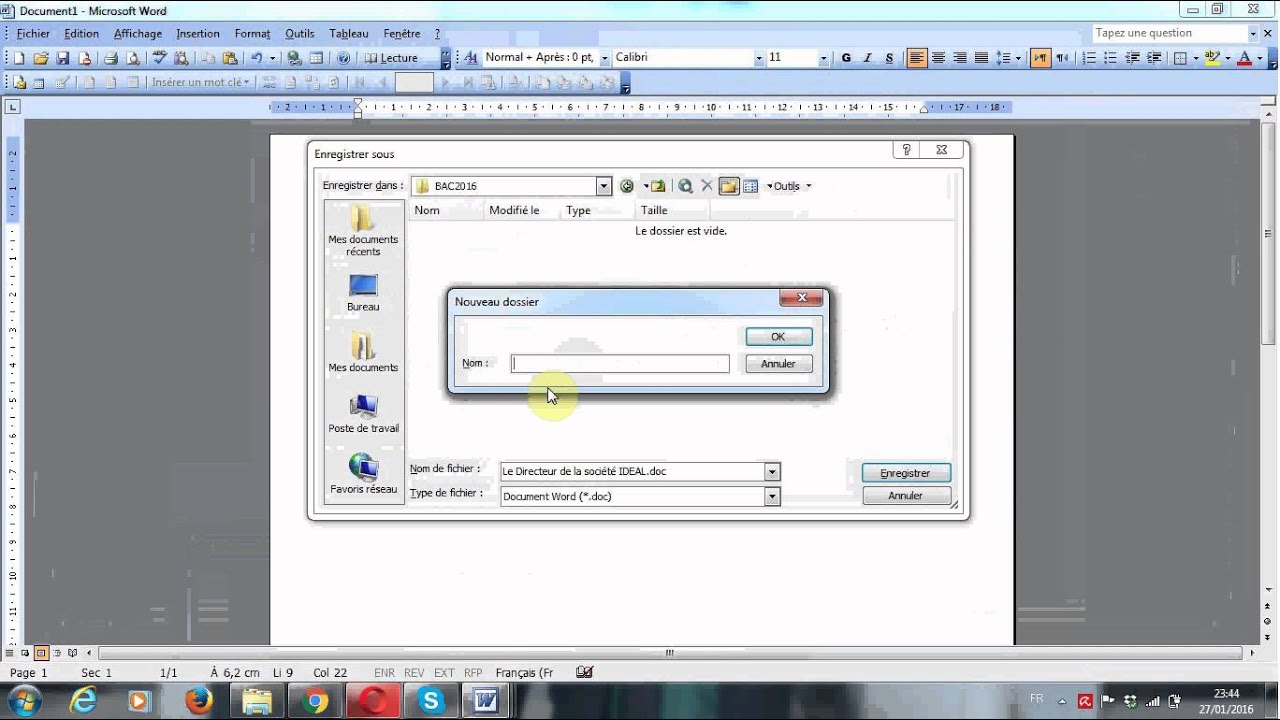Open Mes documents in the places bar

point(363,353)
